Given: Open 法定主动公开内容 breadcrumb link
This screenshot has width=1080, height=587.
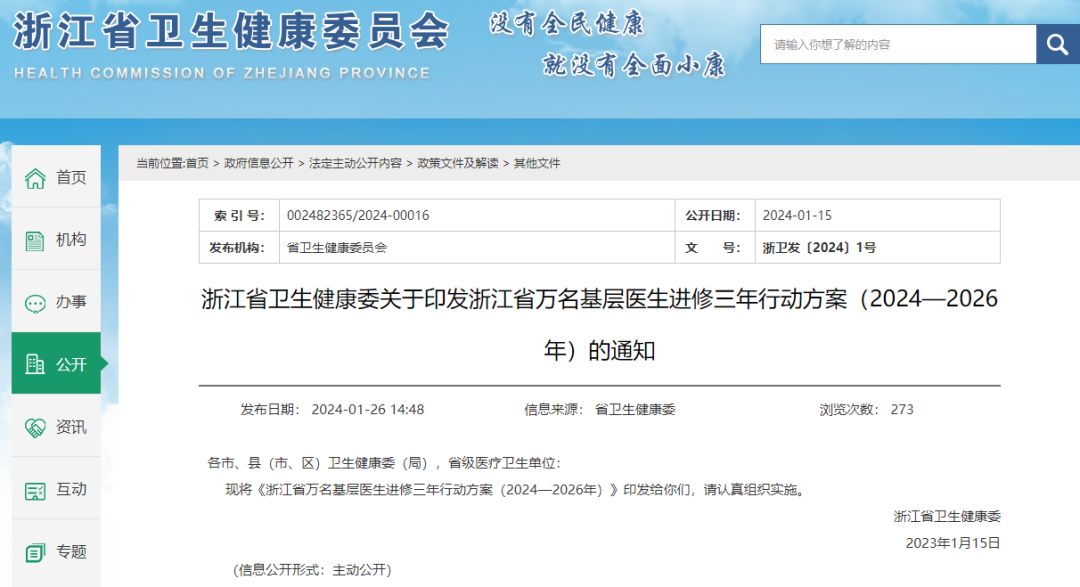Looking at the screenshot, I should 355,163.
